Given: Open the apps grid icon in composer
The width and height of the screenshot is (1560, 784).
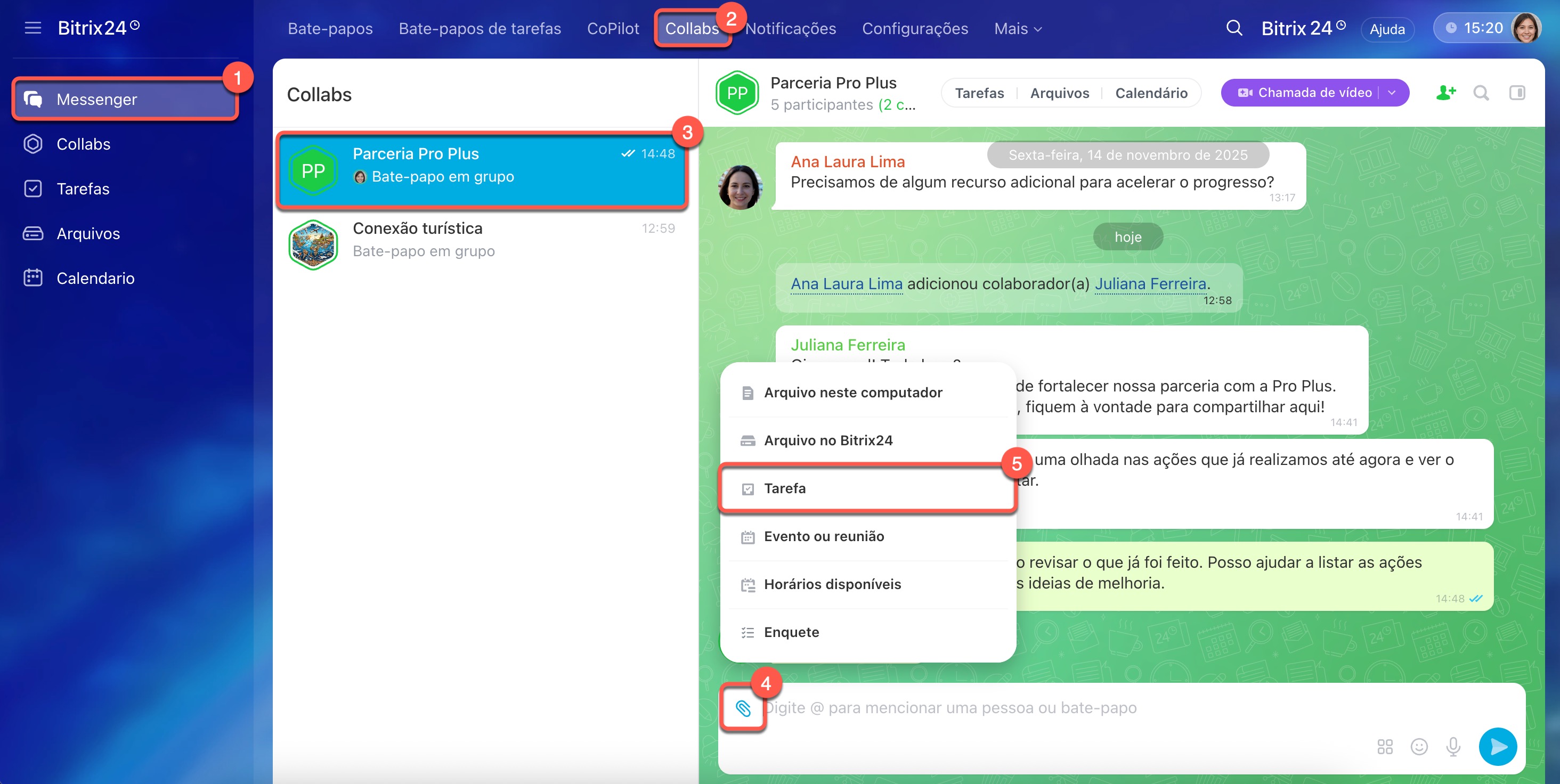Looking at the screenshot, I should [x=1384, y=747].
